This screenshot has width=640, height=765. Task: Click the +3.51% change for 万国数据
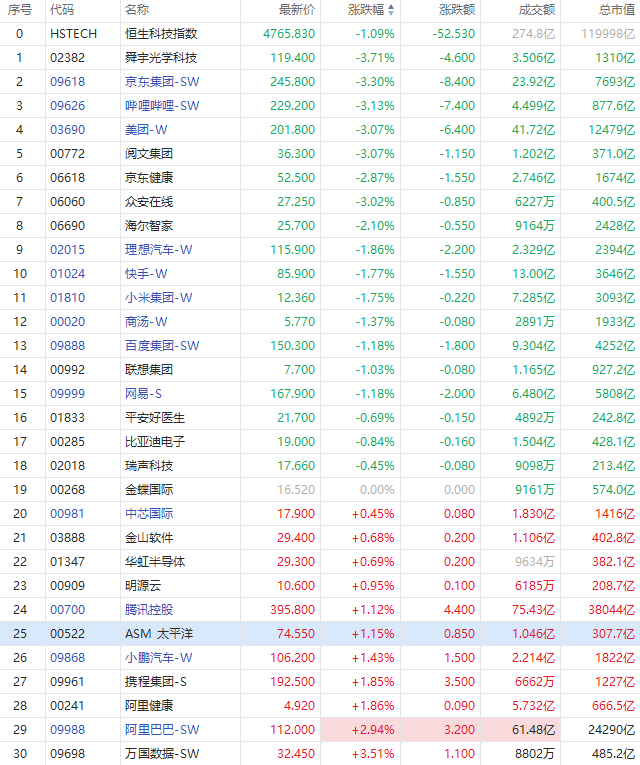(x=373, y=754)
